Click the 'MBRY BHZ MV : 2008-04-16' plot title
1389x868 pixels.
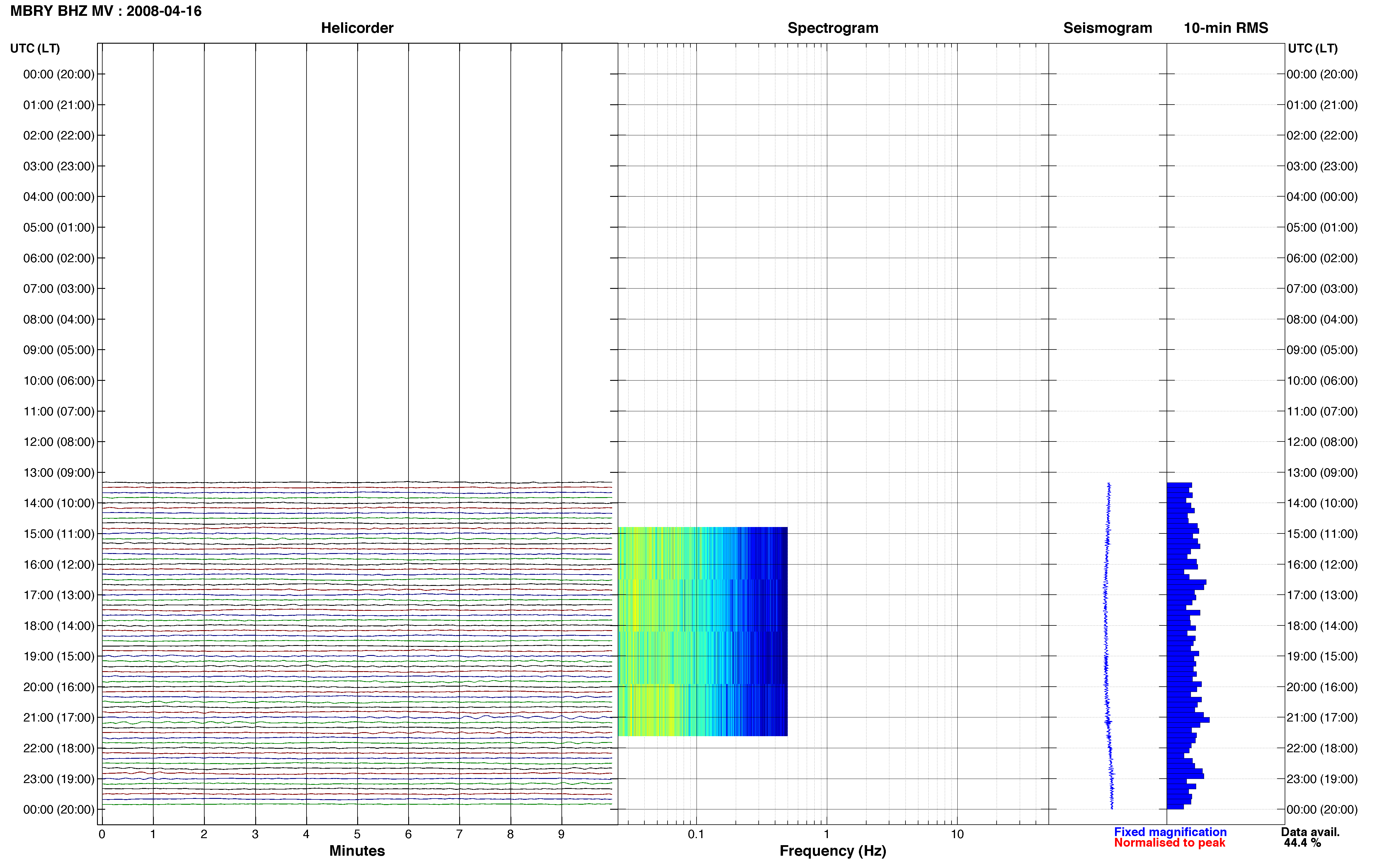[x=106, y=11]
